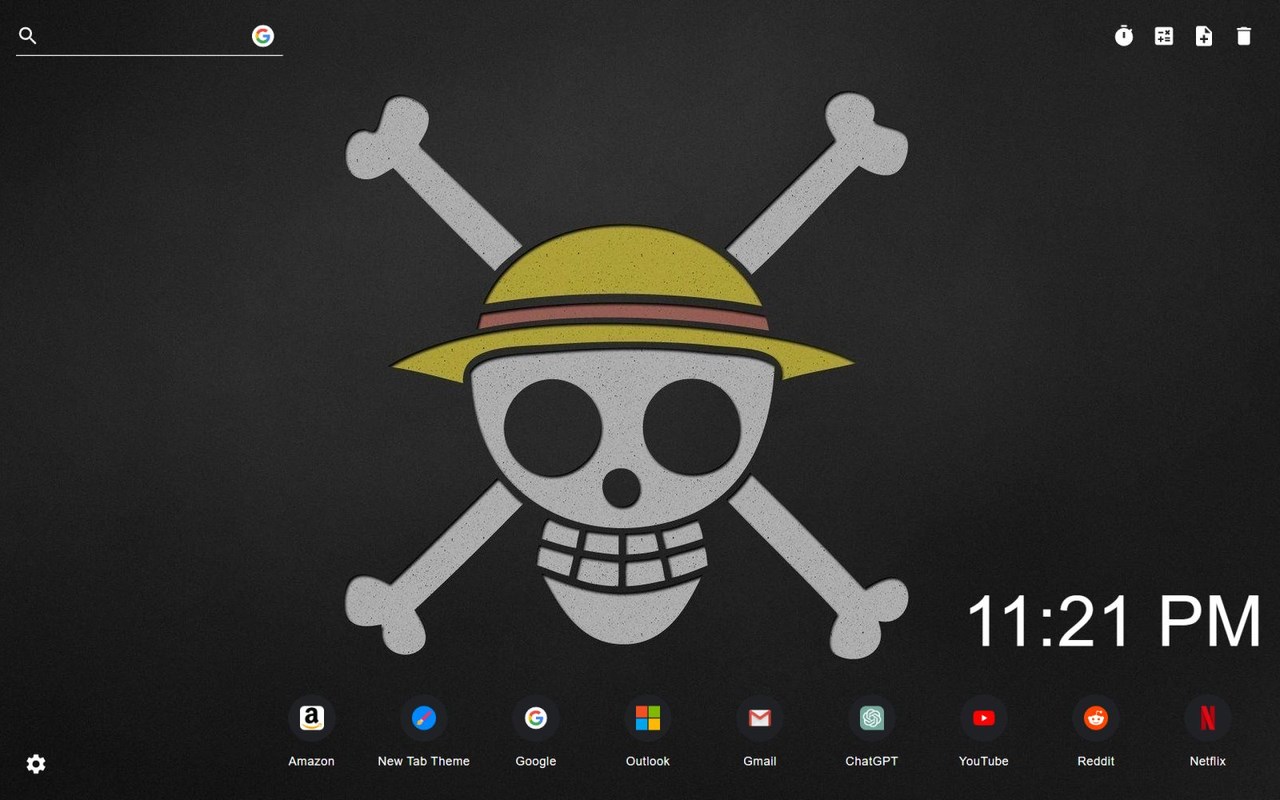This screenshot has height=800, width=1280.
Task: Open the YouTube shortcut icon
Action: click(x=984, y=718)
